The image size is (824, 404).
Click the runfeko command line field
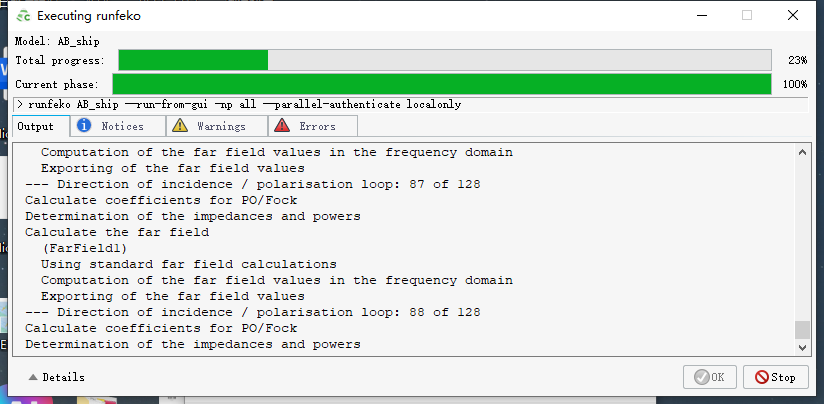coord(410,105)
